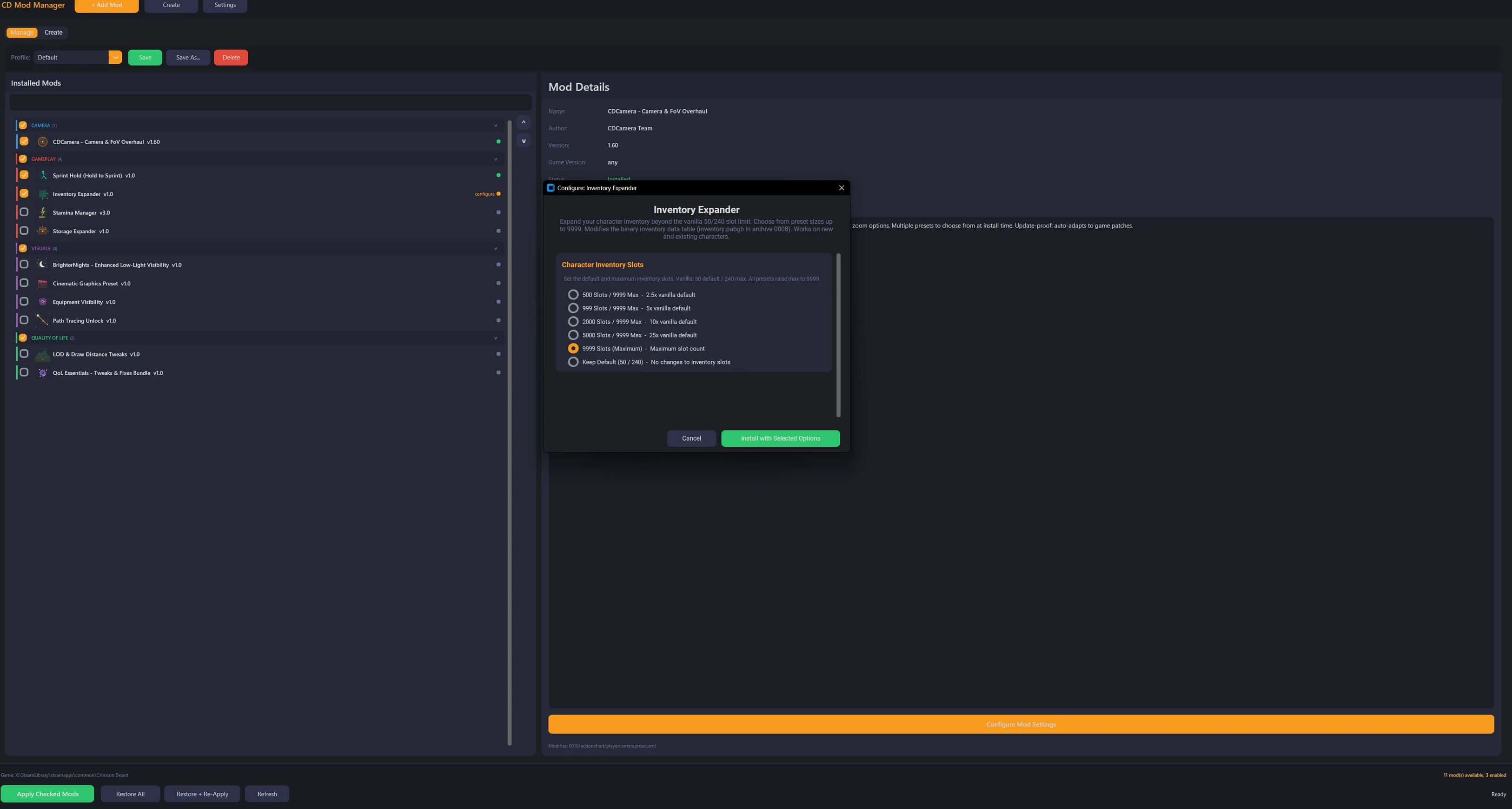Move selected mod up with arrow button
The width and height of the screenshot is (1512, 809).
click(524, 122)
